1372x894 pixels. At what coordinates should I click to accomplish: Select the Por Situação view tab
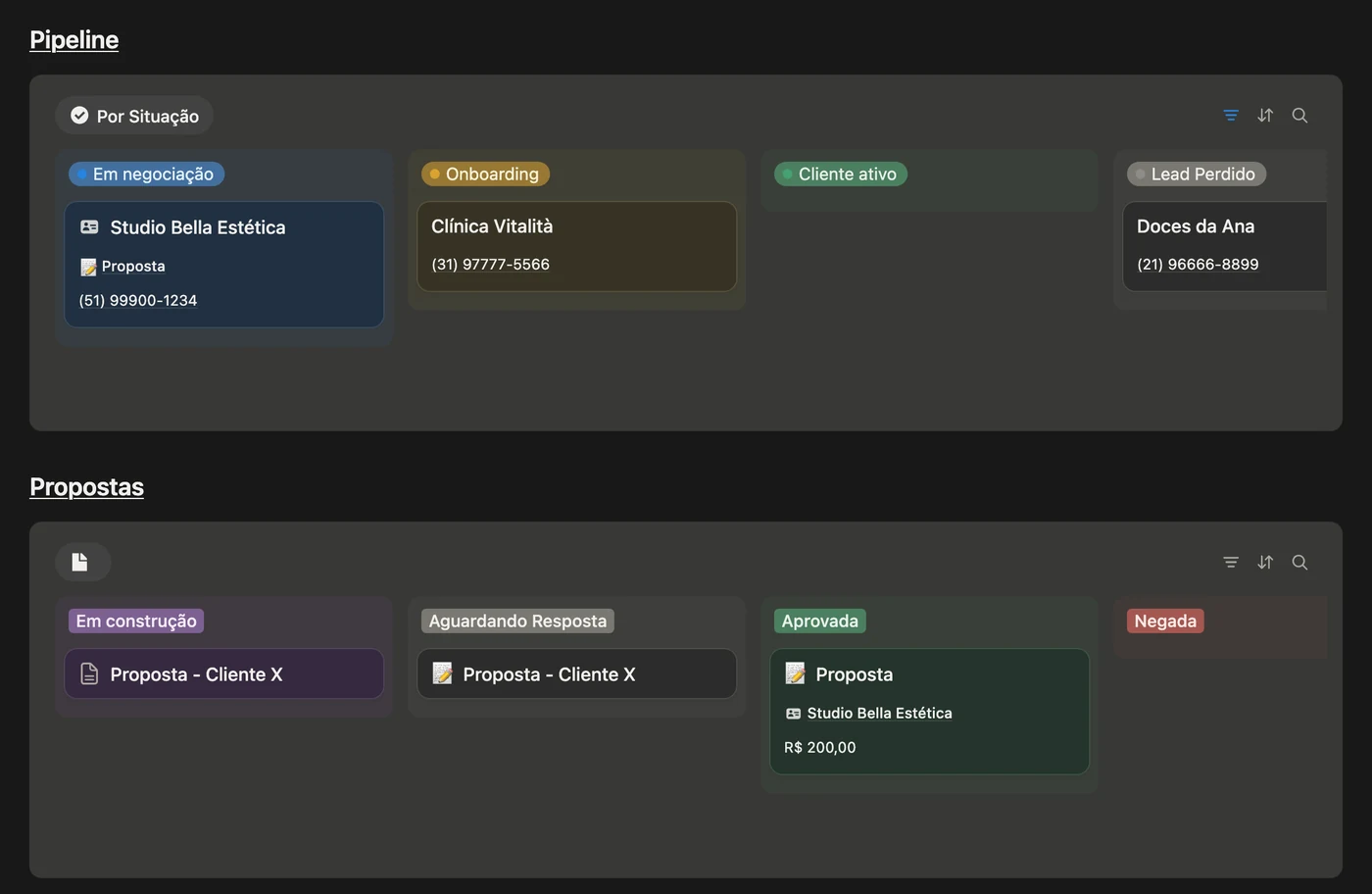point(134,116)
